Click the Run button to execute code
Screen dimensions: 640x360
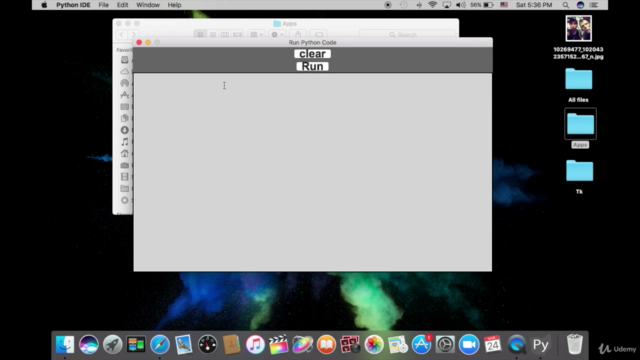pos(312,67)
